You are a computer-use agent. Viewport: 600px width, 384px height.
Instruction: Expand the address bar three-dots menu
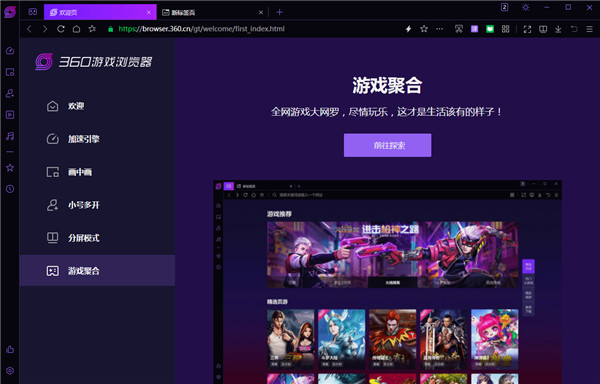[439, 29]
